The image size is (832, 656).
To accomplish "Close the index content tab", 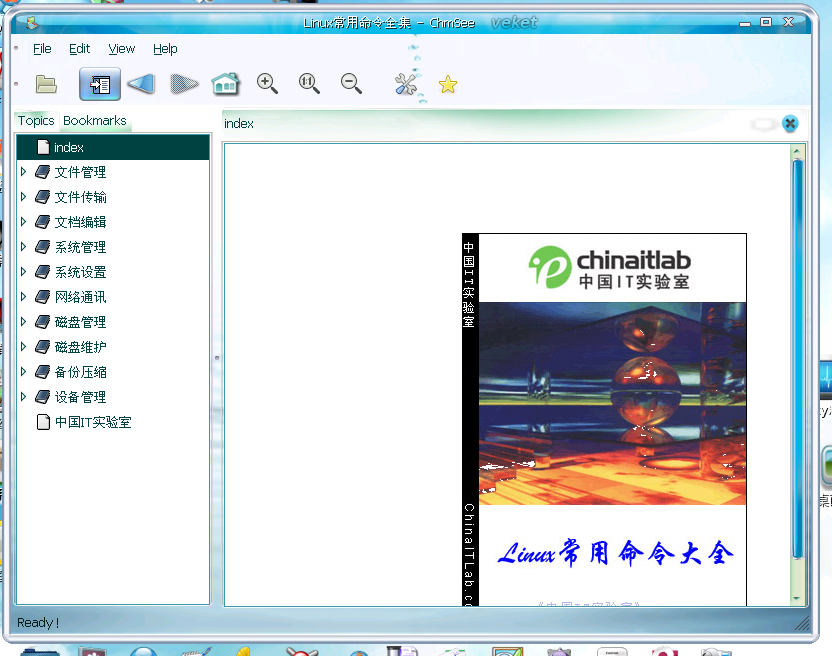I will click(x=790, y=124).
